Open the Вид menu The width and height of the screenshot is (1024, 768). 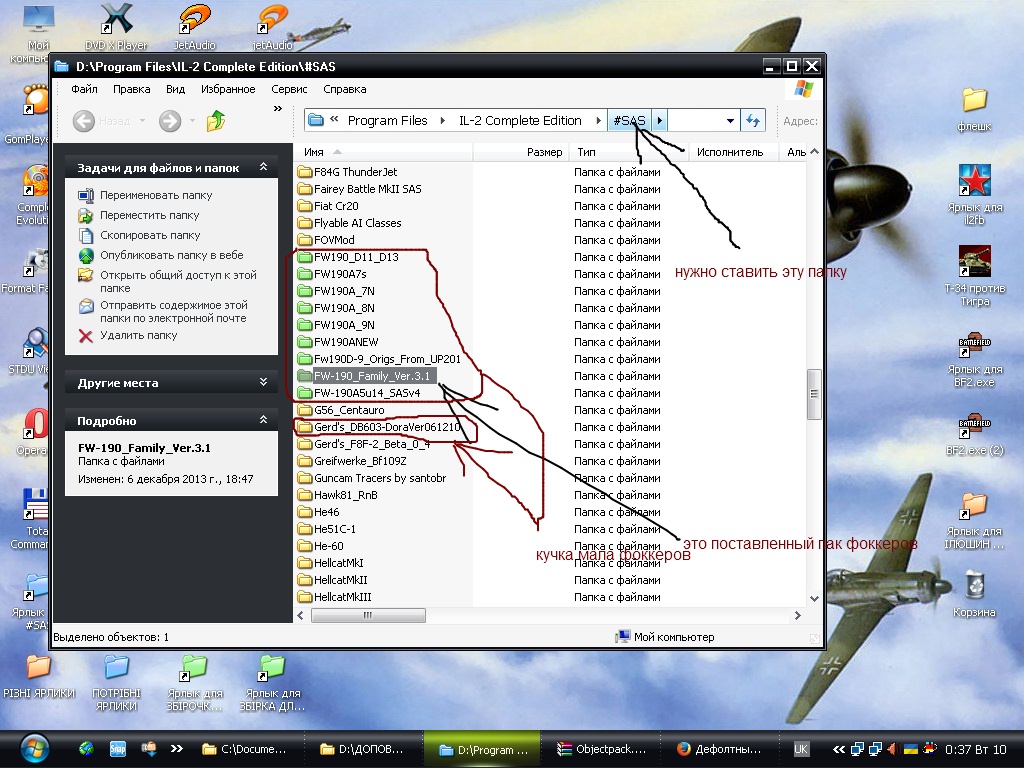coord(175,89)
